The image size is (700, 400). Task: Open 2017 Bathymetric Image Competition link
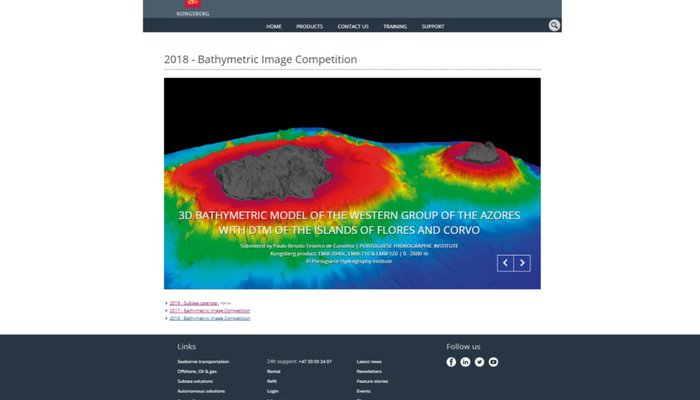tap(210, 311)
